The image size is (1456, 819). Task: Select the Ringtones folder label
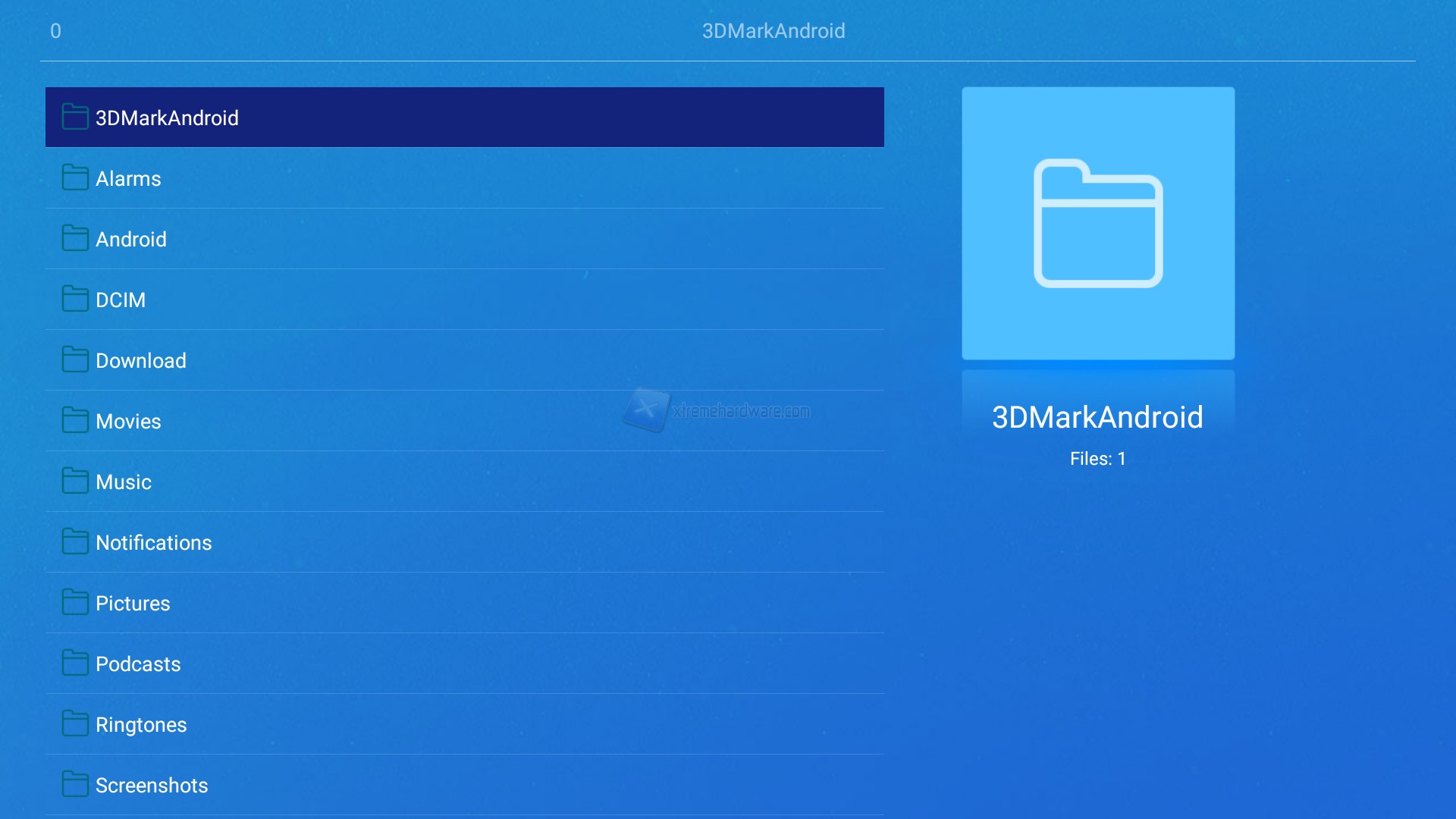141,725
